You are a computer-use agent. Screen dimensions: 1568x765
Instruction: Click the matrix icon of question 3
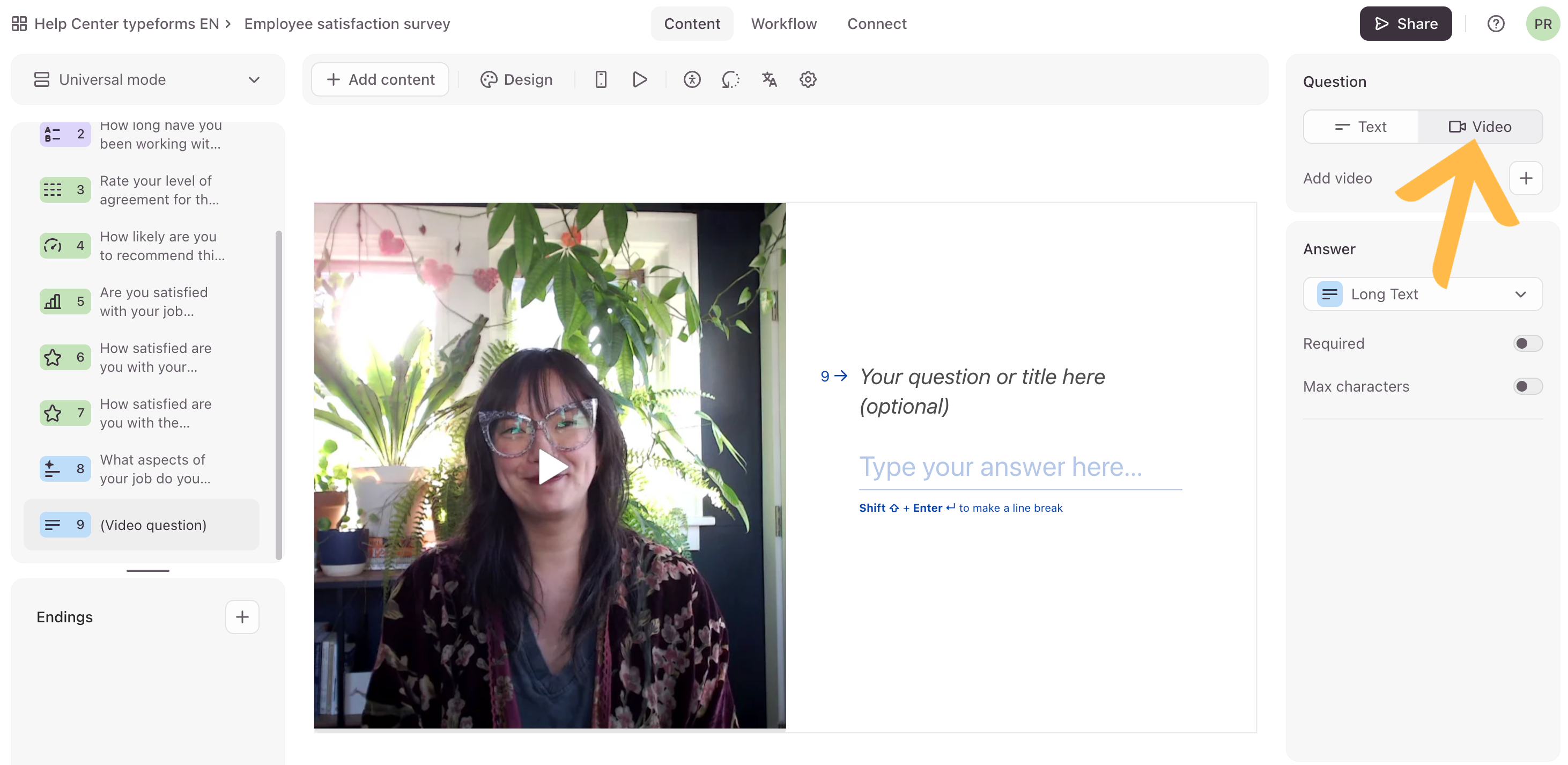tap(53, 190)
